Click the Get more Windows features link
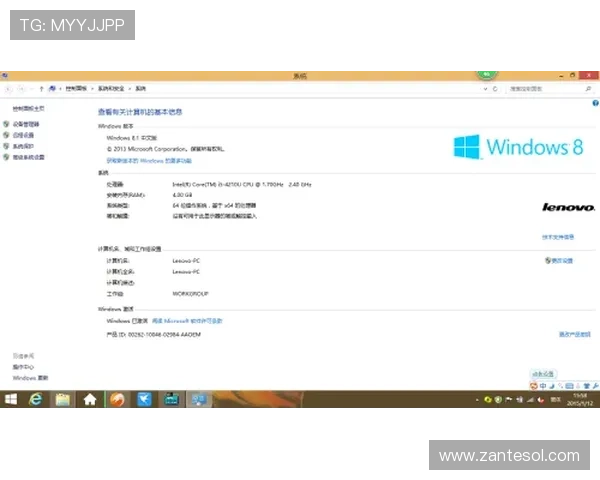Viewport: 600px width, 480px height. click(x=150, y=160)
